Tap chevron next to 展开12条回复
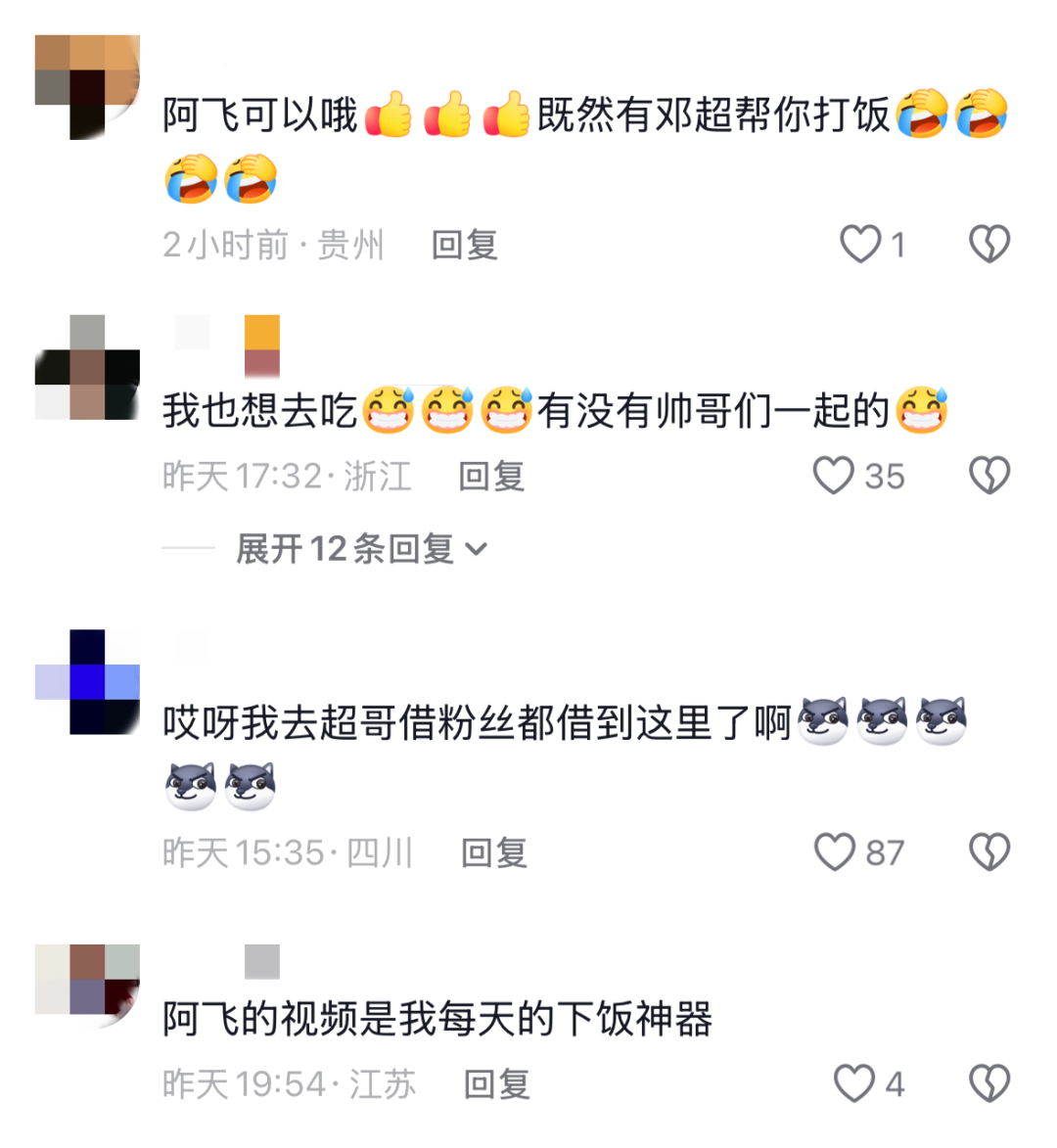 tap(476, 549)
